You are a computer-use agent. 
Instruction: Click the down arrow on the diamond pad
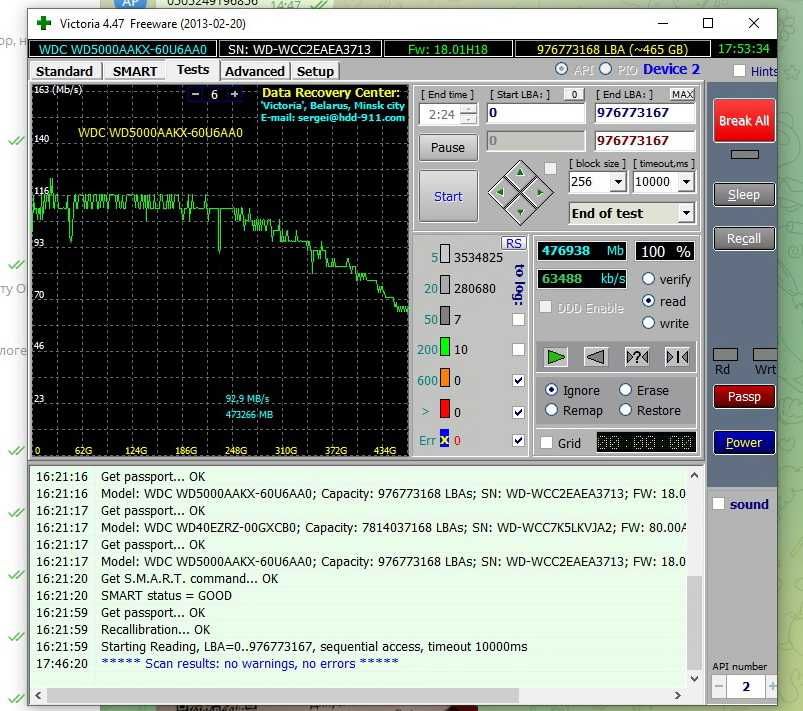[x=520, y=212]
